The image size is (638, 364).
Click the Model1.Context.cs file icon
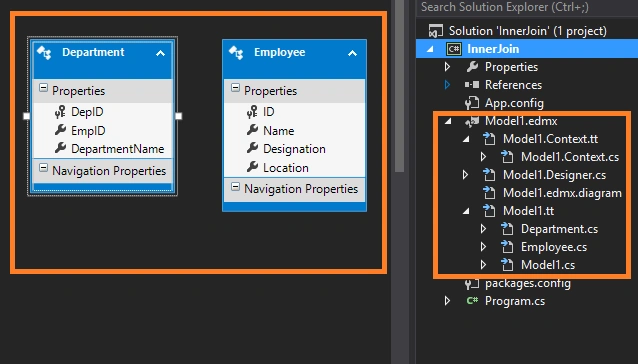507,157
